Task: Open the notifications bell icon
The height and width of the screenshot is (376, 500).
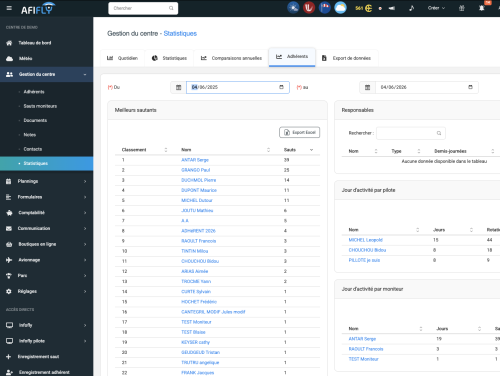Action: coord(481,8)
